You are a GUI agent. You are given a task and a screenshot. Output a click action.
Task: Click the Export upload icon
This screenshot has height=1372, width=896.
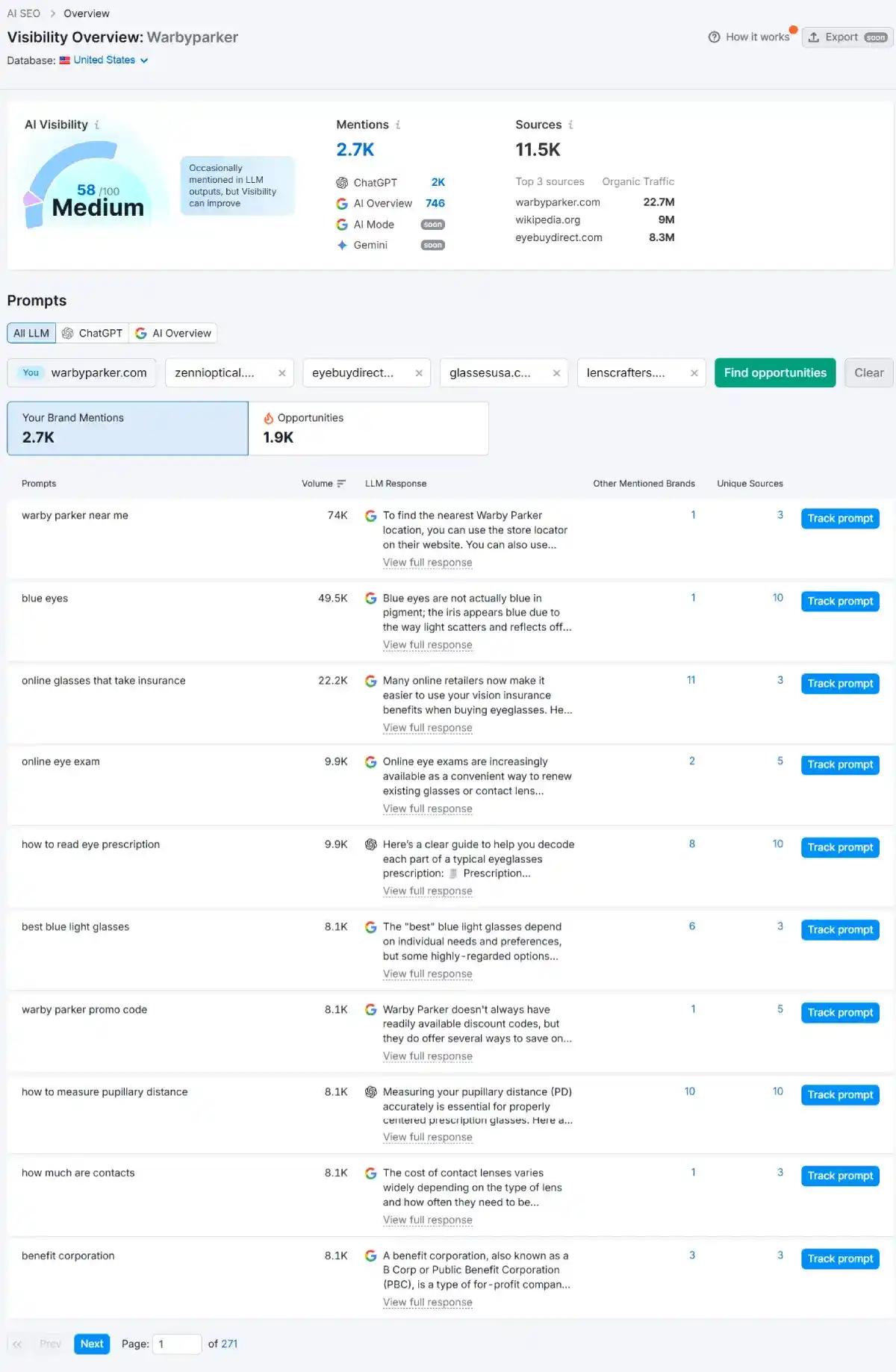[x=814, y=37]
